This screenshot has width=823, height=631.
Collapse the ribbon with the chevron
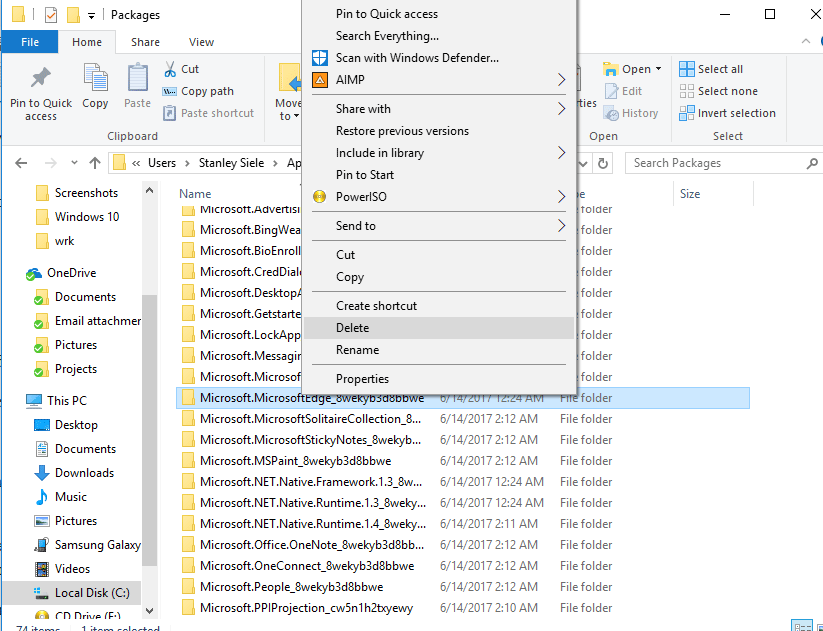pos(806,41)
